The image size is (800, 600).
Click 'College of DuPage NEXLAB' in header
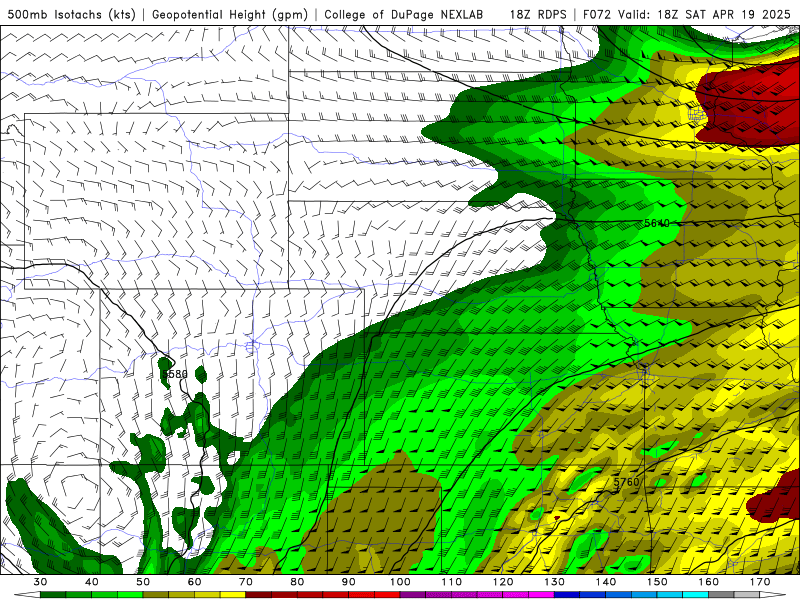(x=404, y=14)
